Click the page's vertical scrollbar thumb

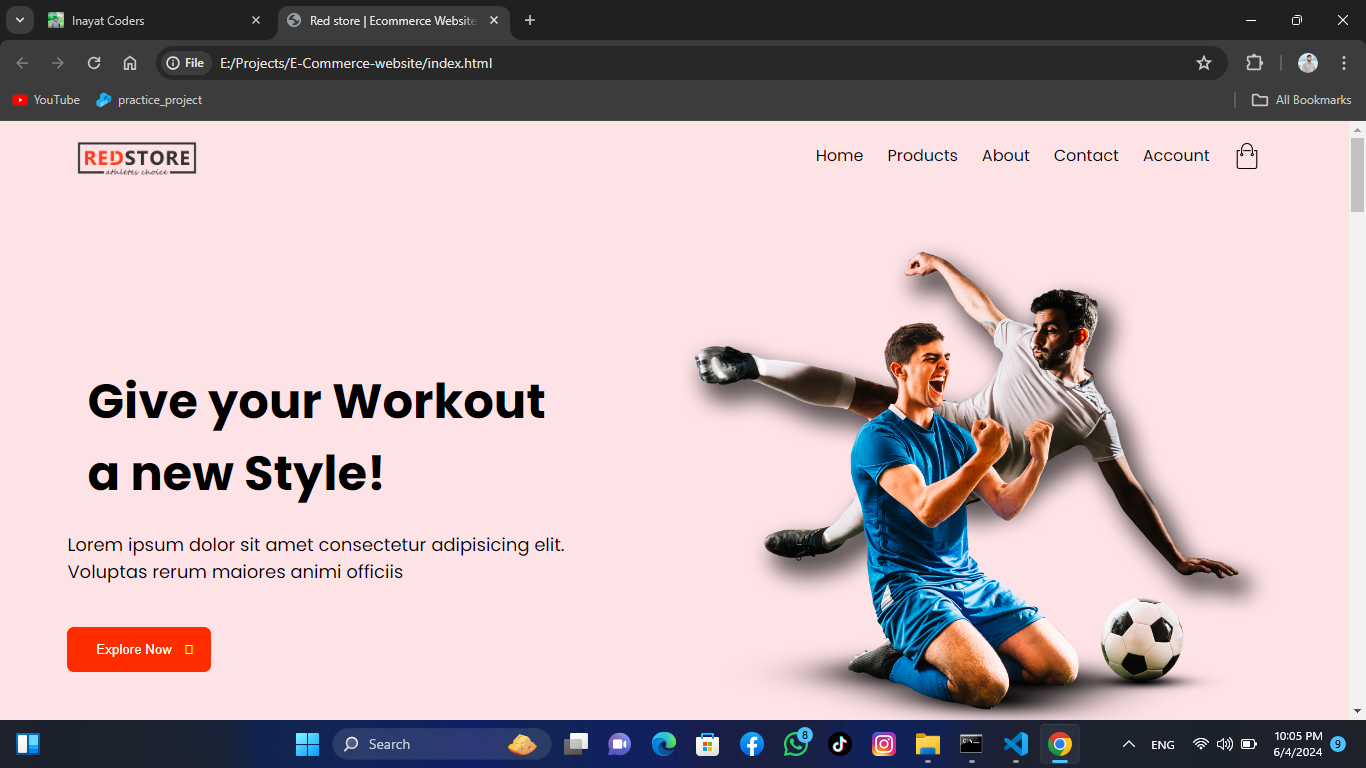pyautogui.click(x=1357, y=175)
